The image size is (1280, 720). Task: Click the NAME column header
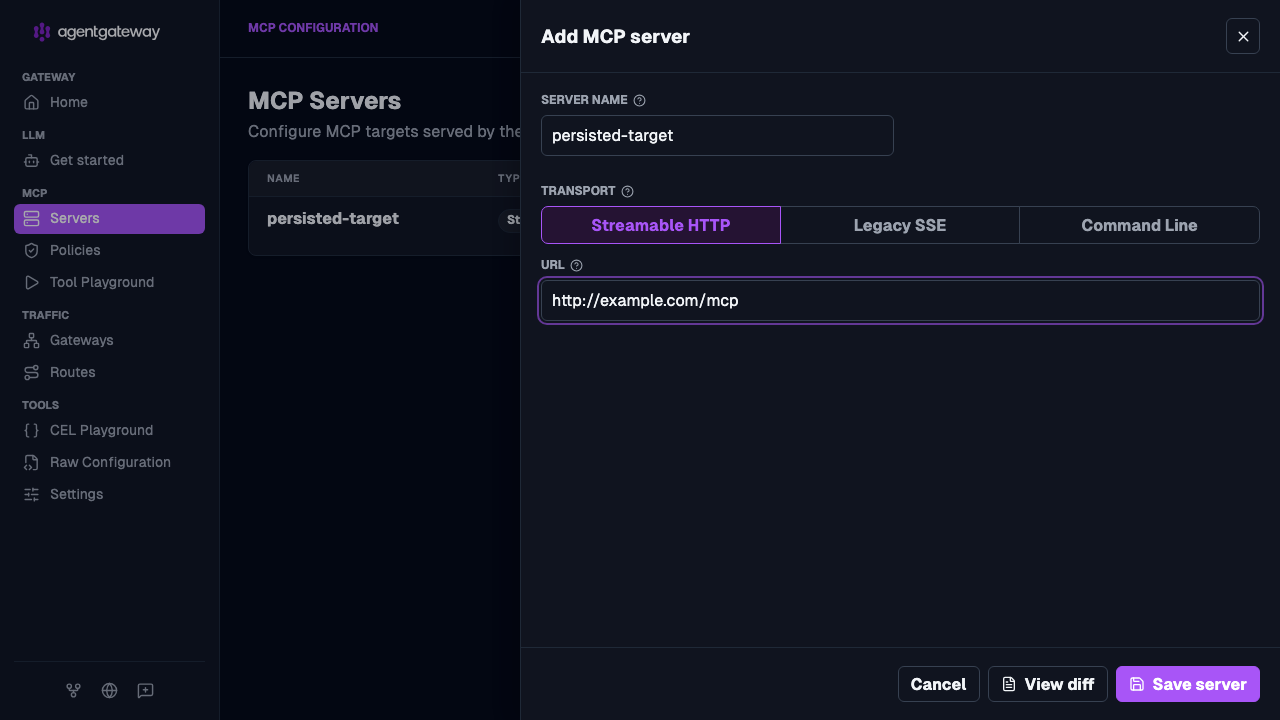pos(283,178)
